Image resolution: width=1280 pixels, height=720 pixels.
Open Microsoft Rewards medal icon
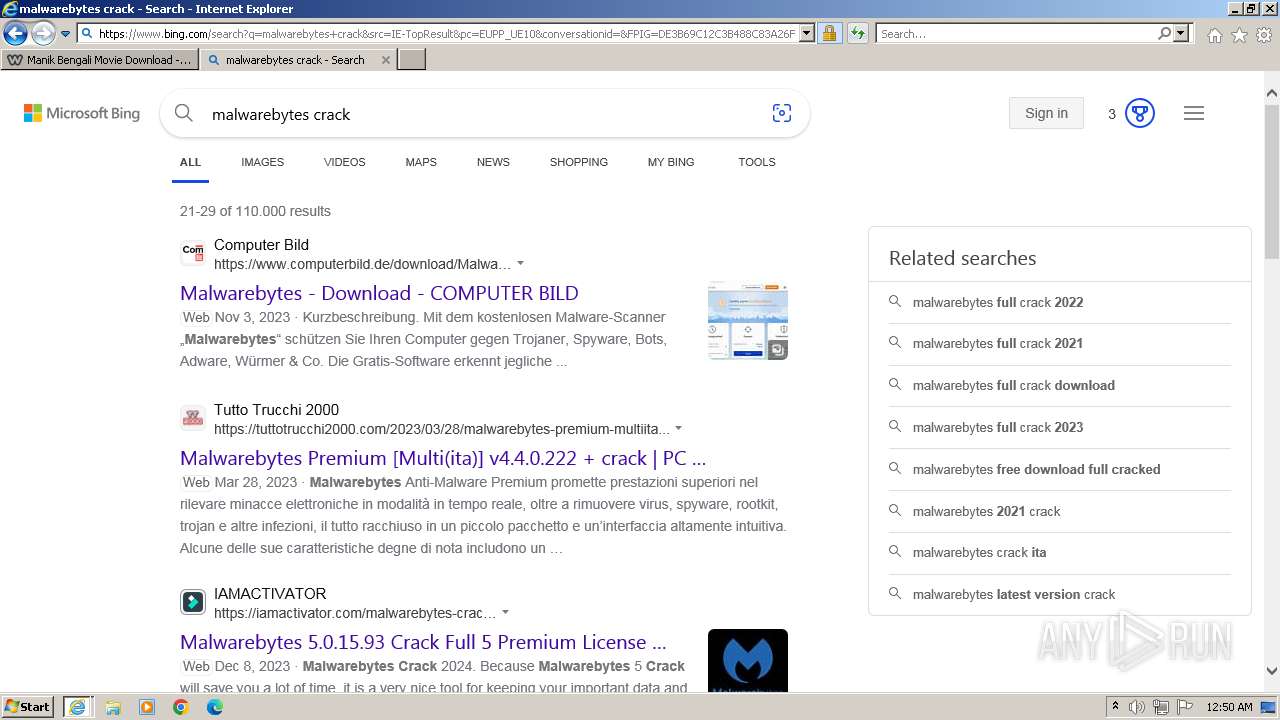pos(1140,113)
